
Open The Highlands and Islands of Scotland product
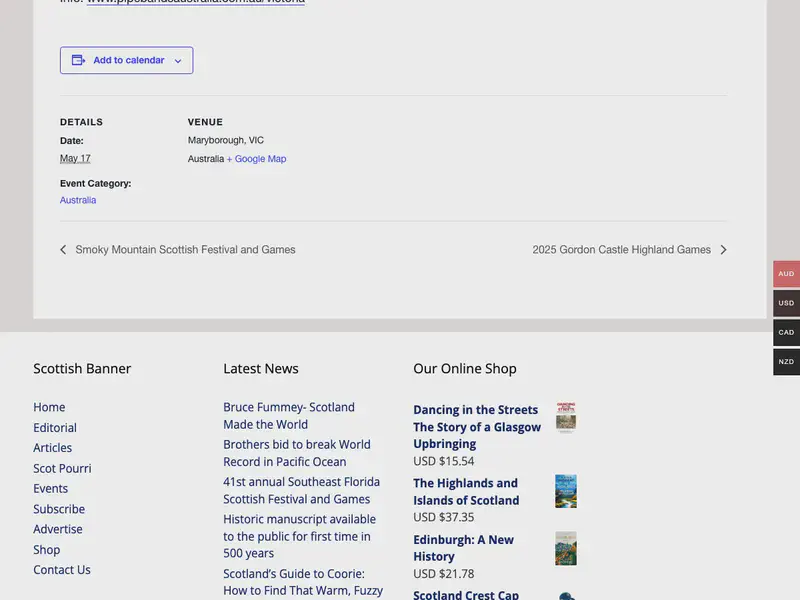click(x=466, y=492)
